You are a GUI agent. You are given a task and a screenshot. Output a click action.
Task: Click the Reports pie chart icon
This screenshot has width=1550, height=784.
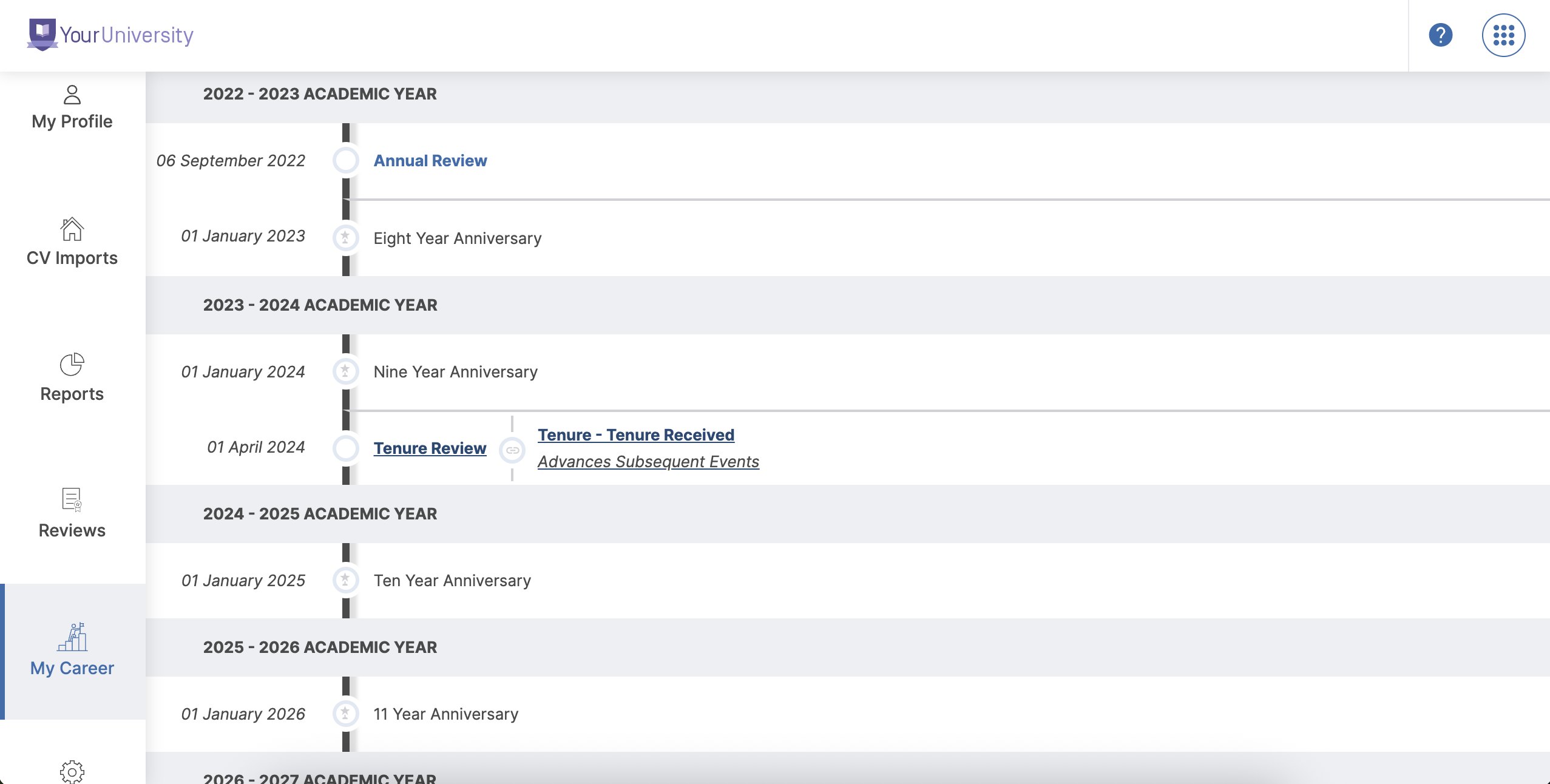[x=72, y=365]
